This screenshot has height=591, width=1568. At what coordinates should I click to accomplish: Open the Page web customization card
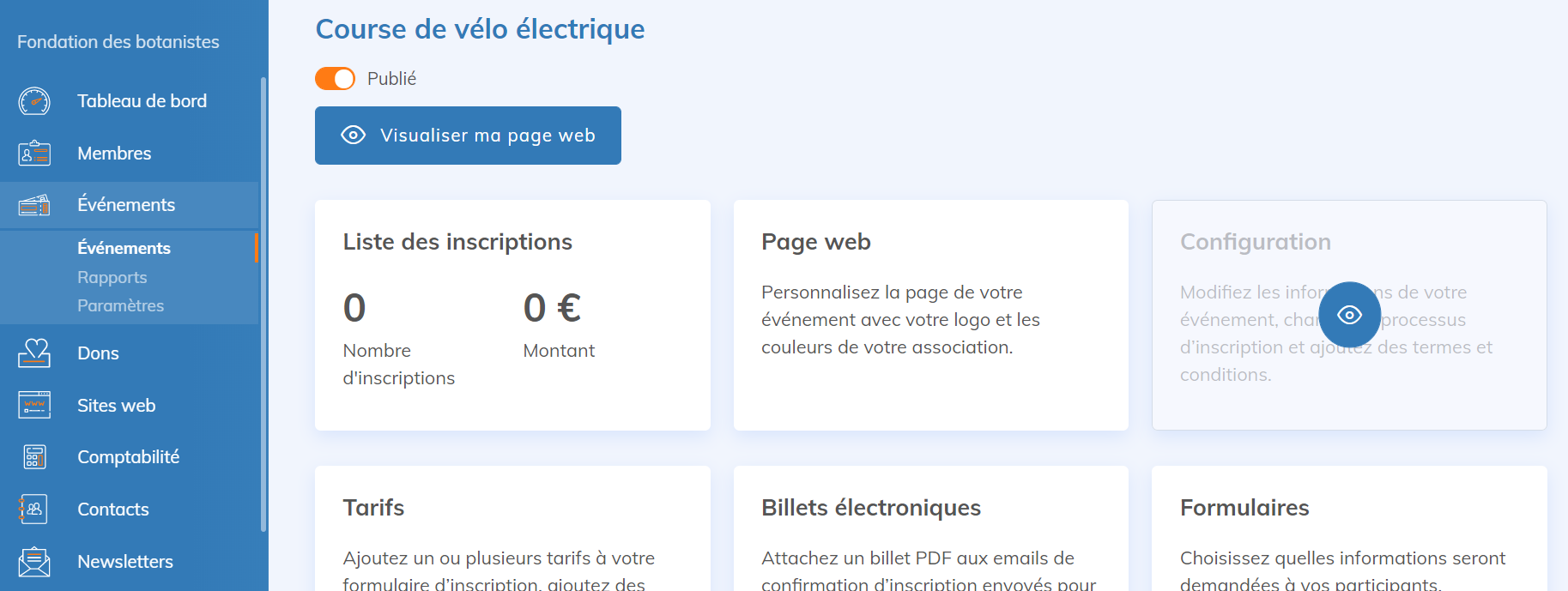tap(930, 315)
